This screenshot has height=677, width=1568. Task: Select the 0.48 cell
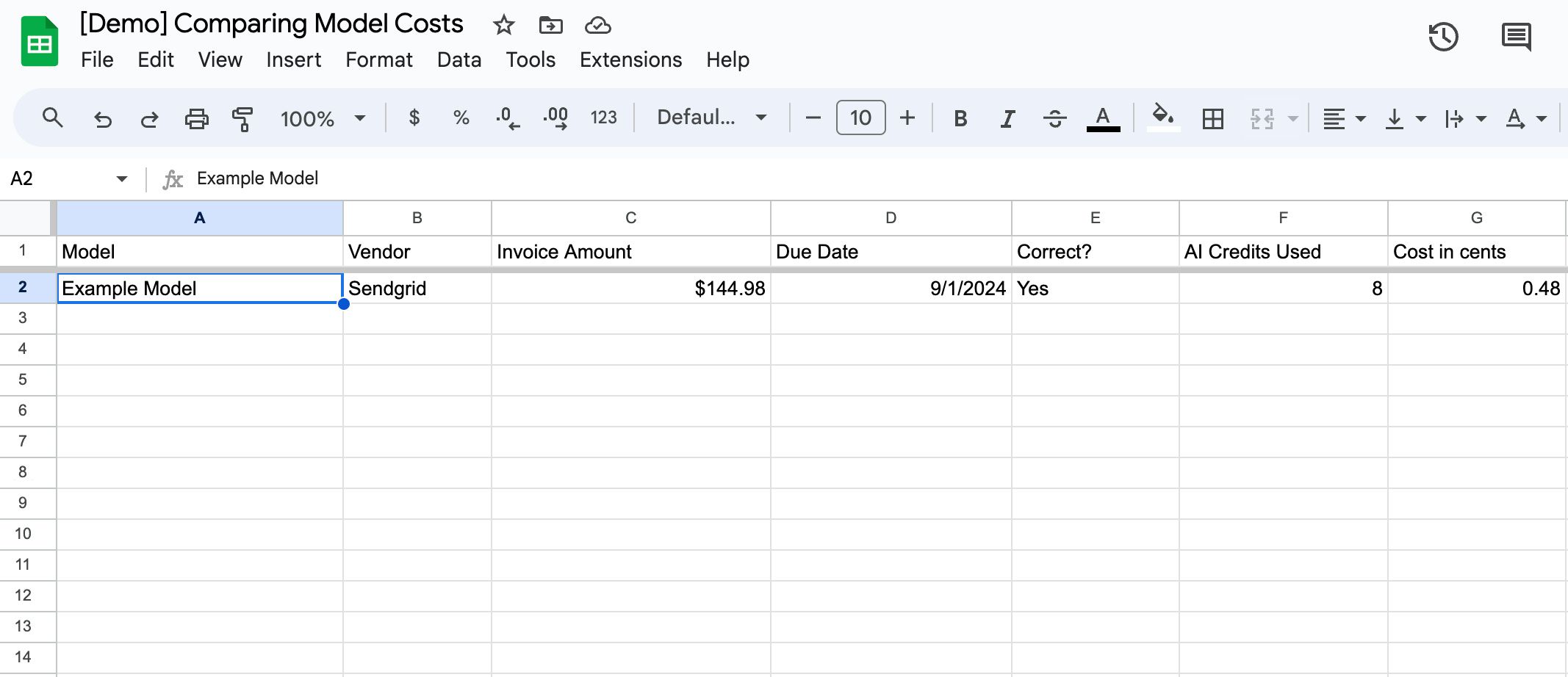click(1477, 288)
